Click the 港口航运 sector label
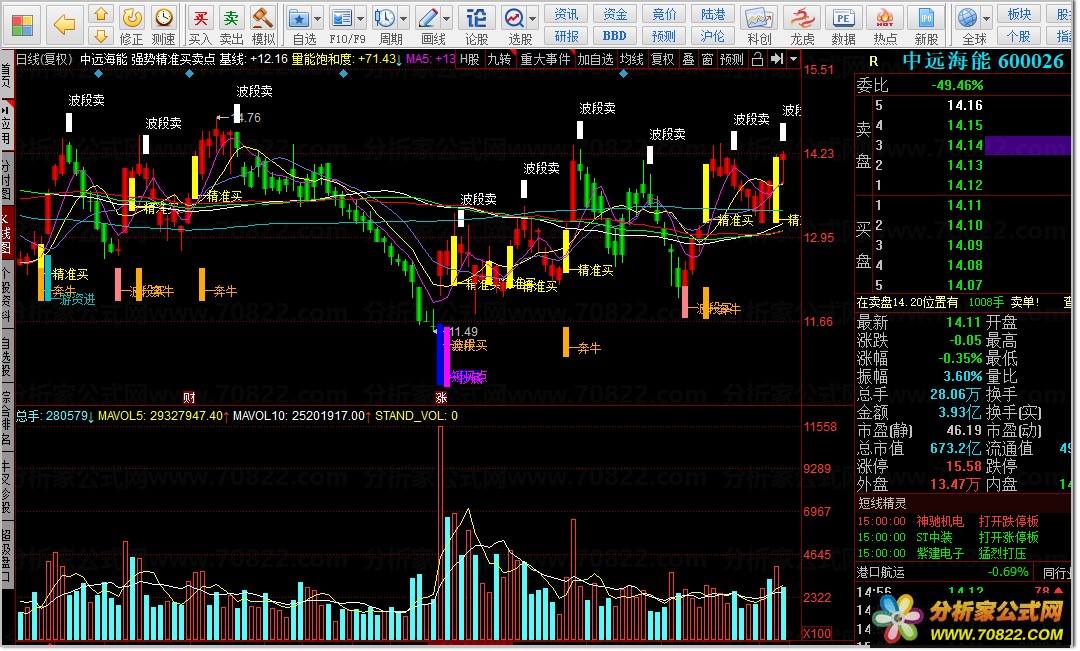The image size is (1080, 651). (x=880, y=572)
